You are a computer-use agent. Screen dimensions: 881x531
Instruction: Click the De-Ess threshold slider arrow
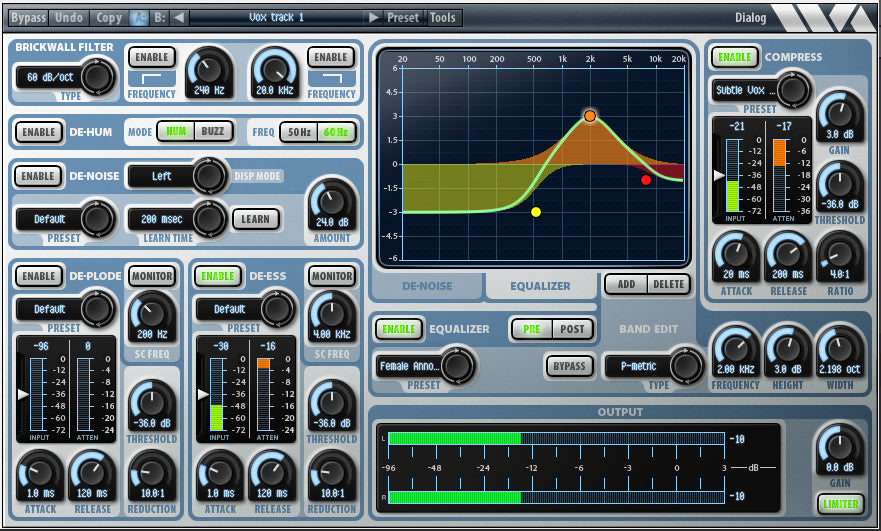click(204, 394)
